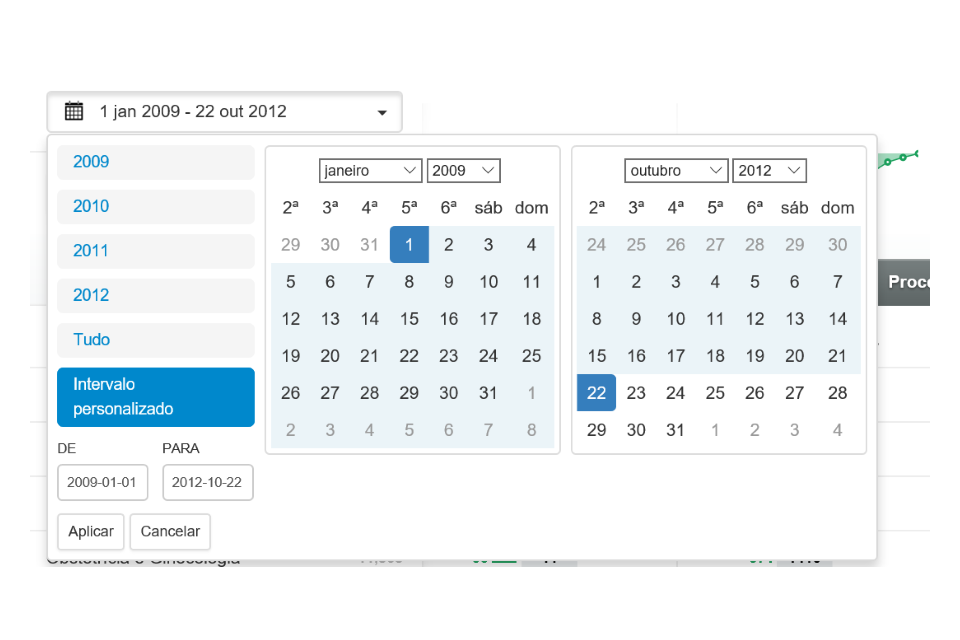
Task: Select day 28 in the October 2012 calendar's fifth week row
Action: 838,393
